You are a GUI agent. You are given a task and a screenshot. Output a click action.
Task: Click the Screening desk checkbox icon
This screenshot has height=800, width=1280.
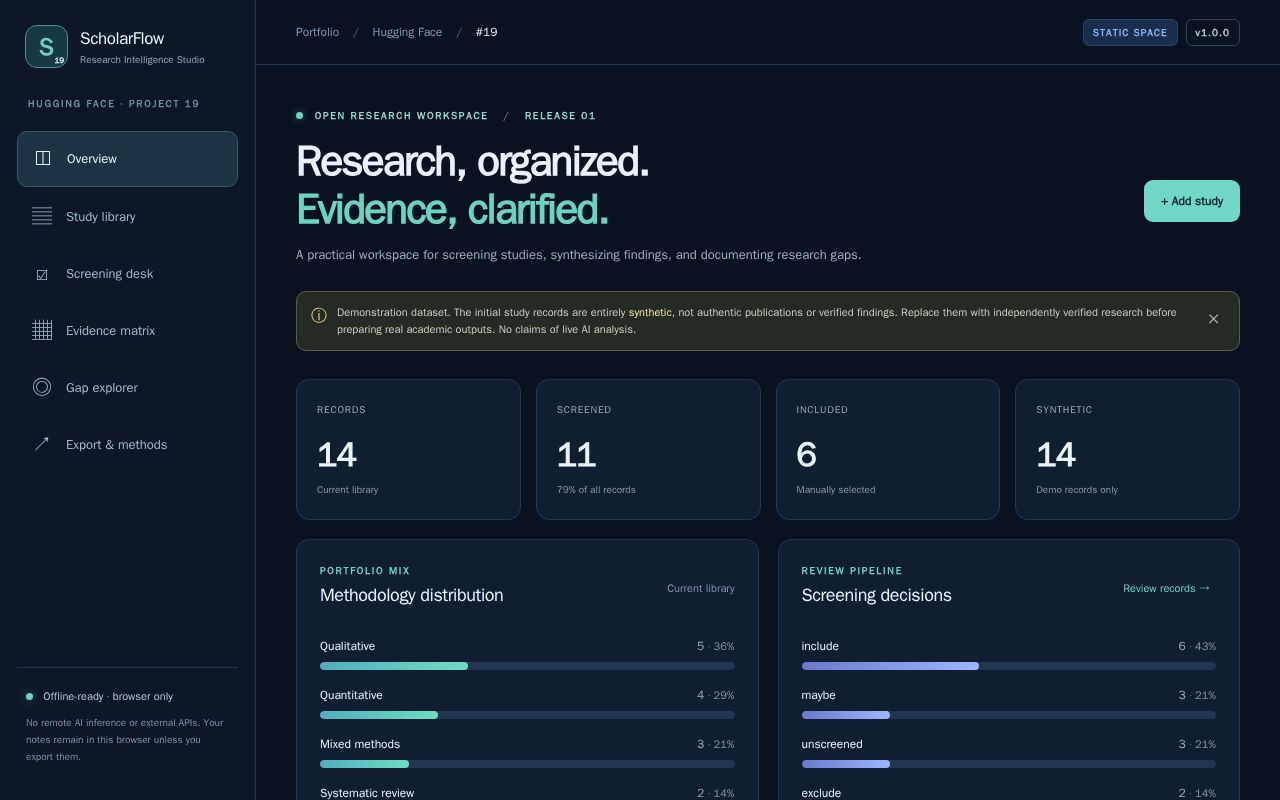click(42, 274)
